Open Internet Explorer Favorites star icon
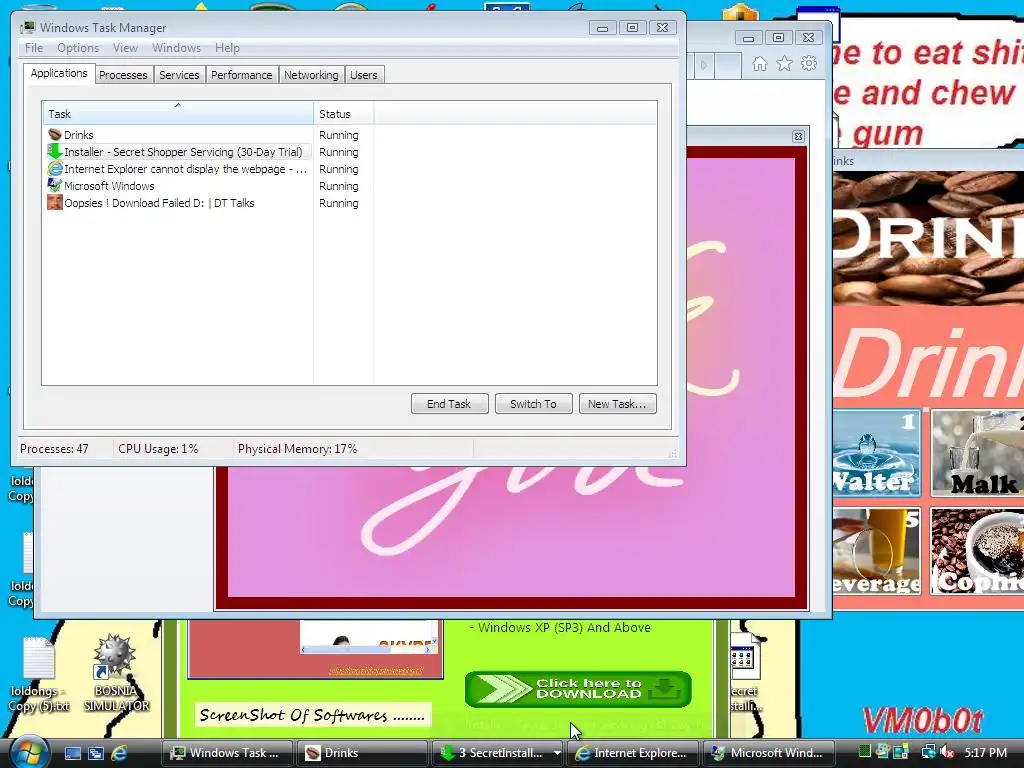The image size is (1024, 768). [x=784, y=63]
